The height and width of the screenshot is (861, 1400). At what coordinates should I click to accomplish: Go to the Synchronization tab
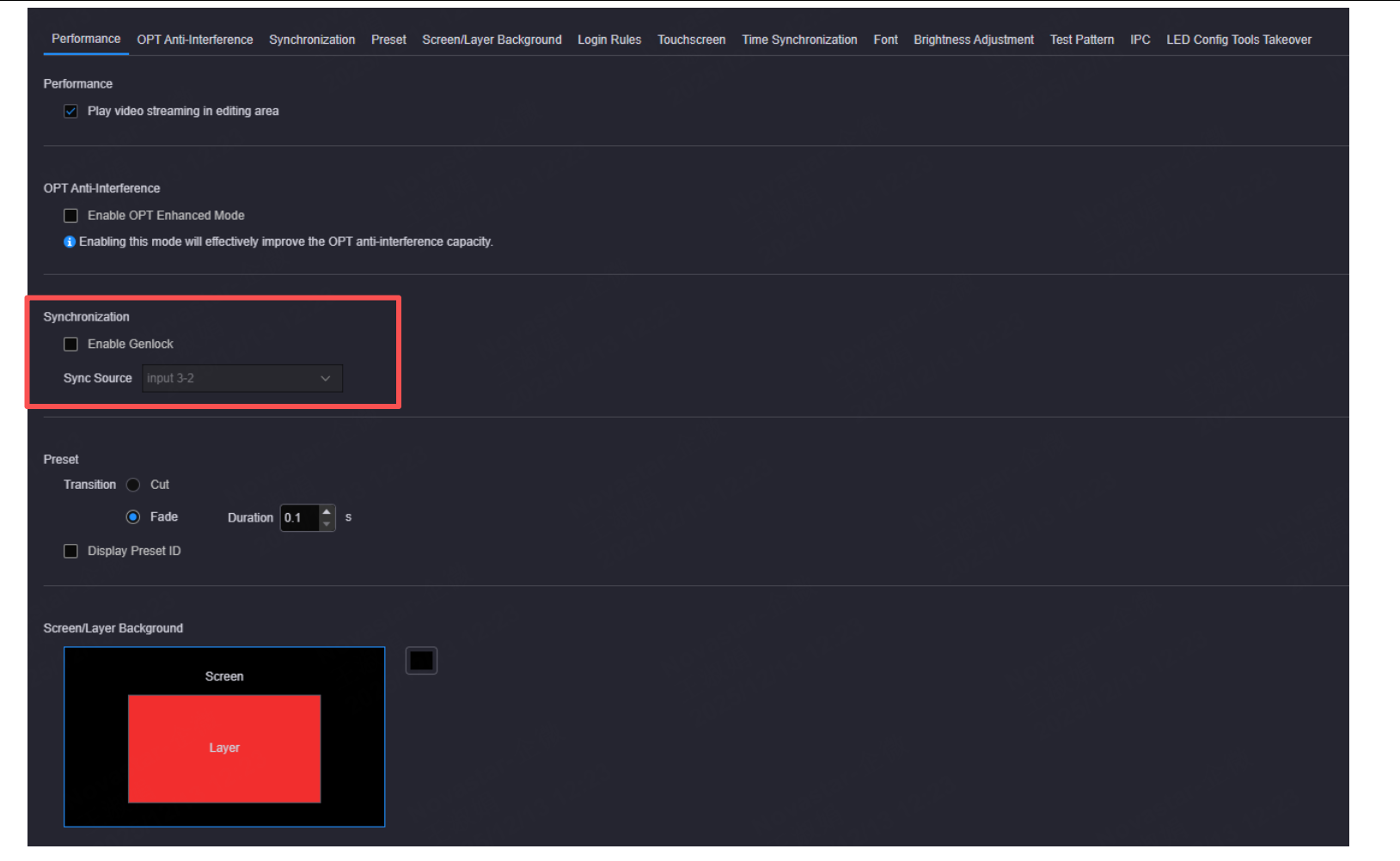coord(312,40)
